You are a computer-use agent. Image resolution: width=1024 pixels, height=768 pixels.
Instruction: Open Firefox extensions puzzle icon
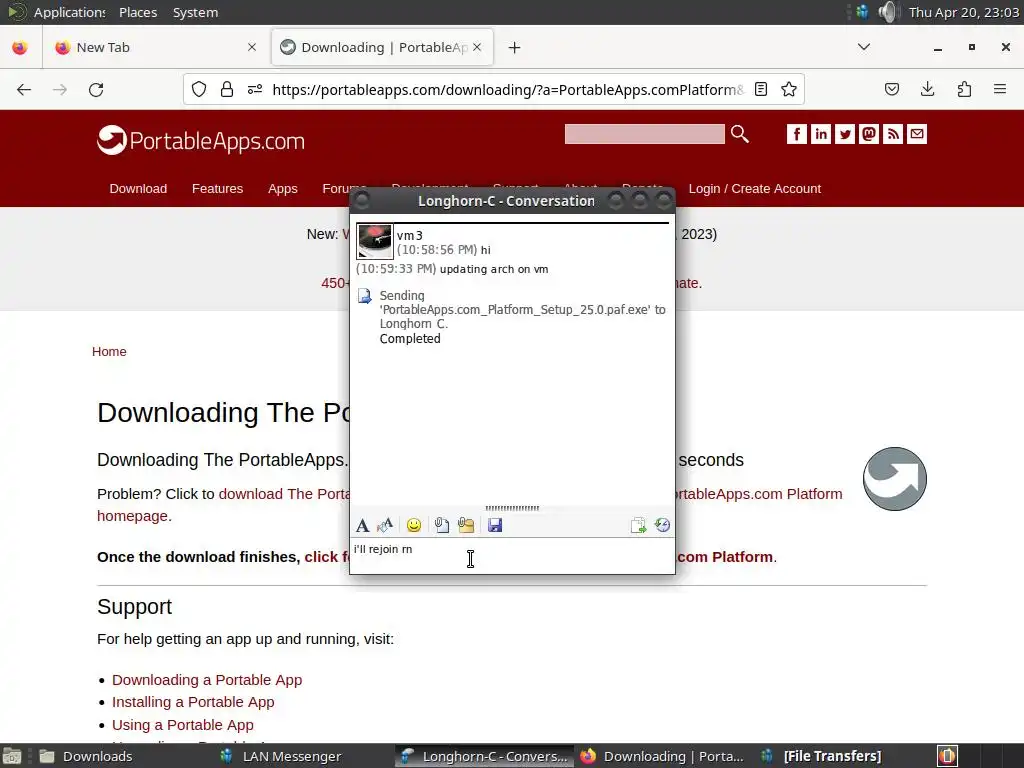coord(964,89)
